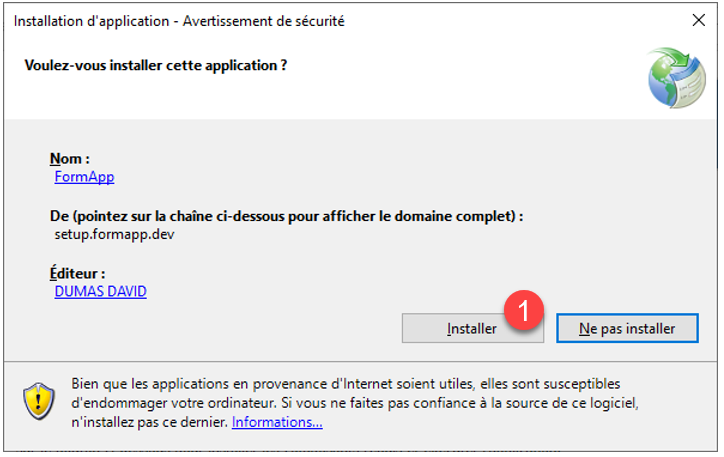Viewport: 724px width, 457px height.
Task: Close the security warning dialog
Action: click(699, 20)
